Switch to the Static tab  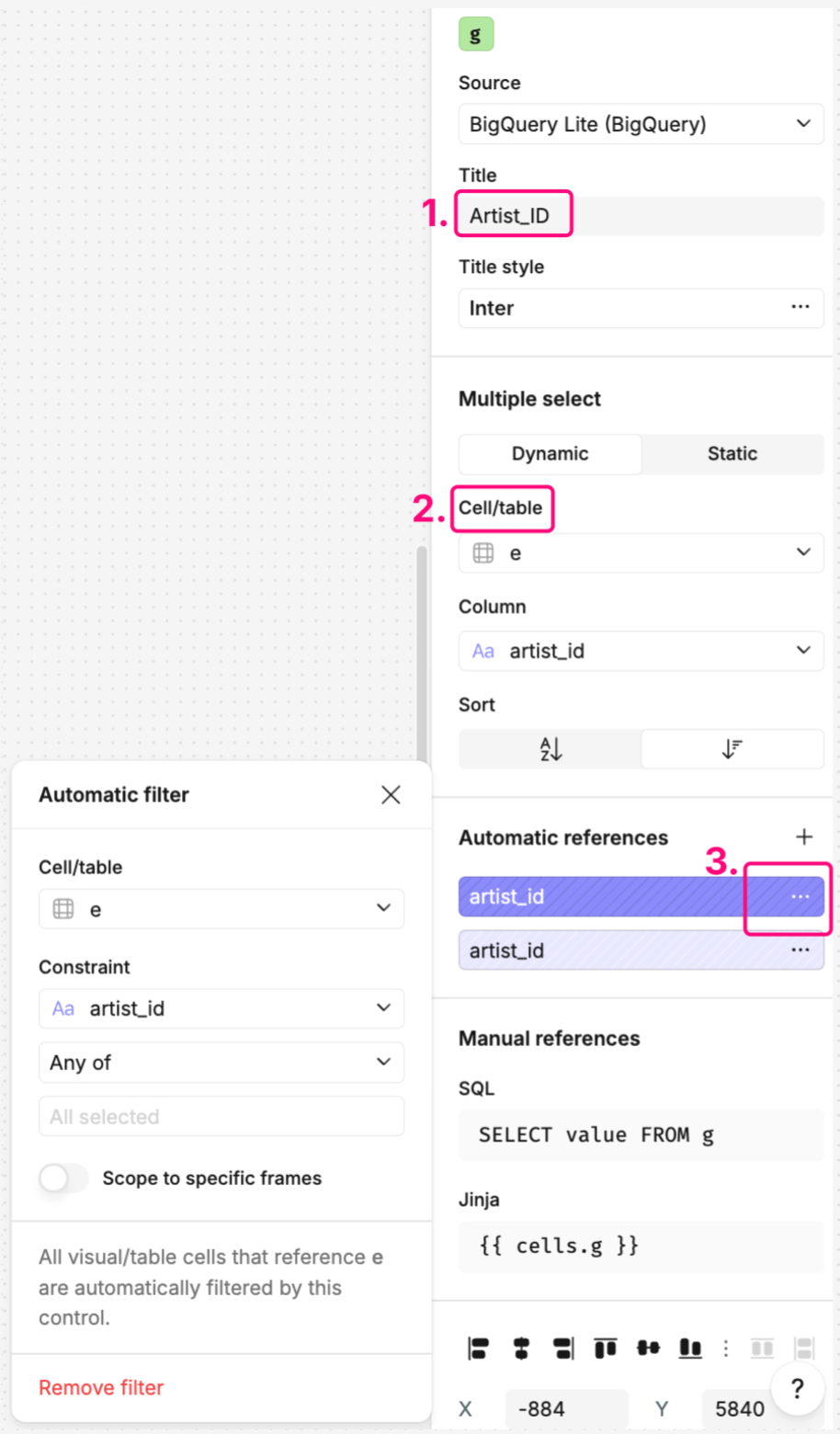click(732, 453)
